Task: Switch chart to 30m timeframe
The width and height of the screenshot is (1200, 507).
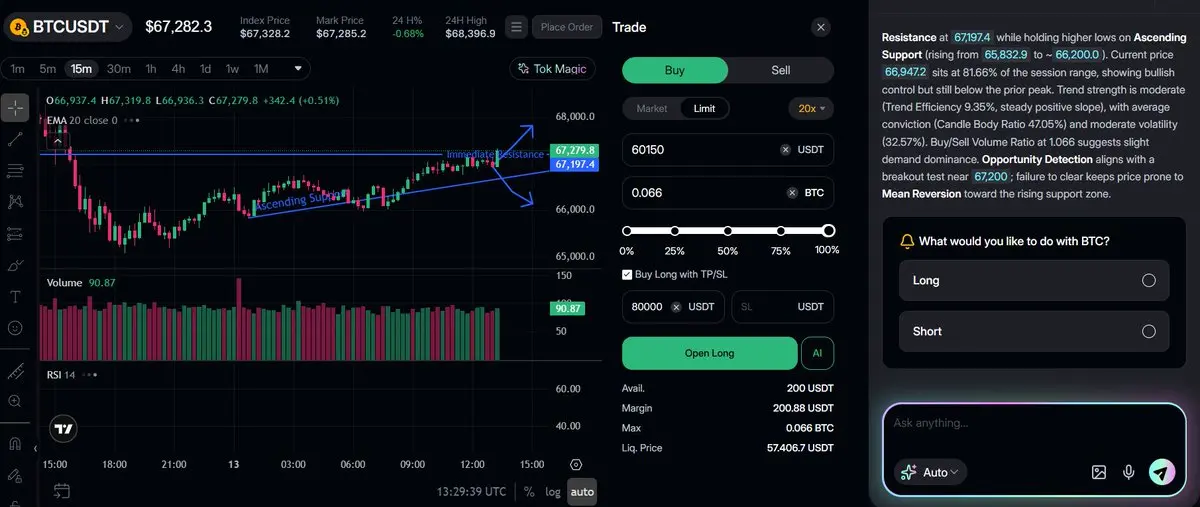Action: coord(119,69)
